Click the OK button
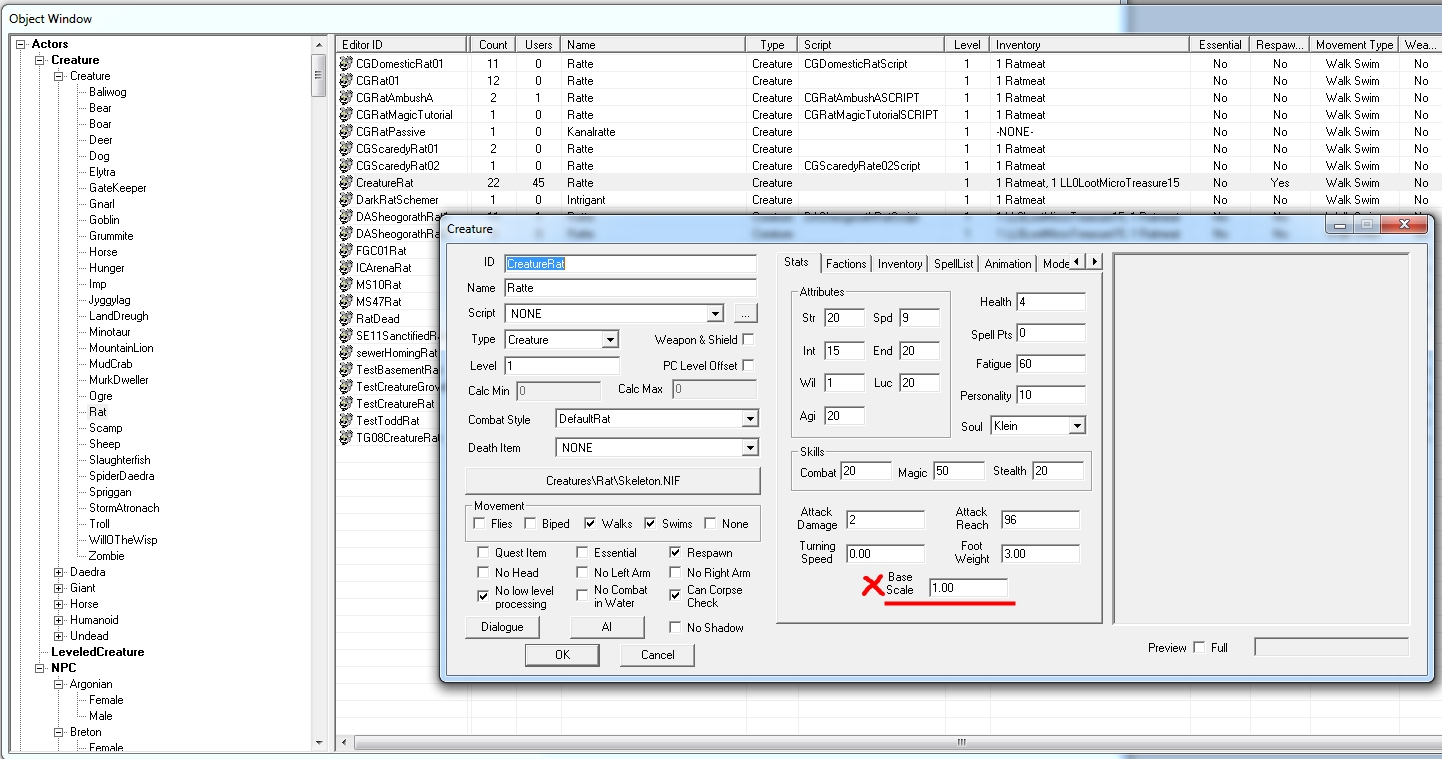The height and width of the screenshot is (759, 1442). click(561, 655)
